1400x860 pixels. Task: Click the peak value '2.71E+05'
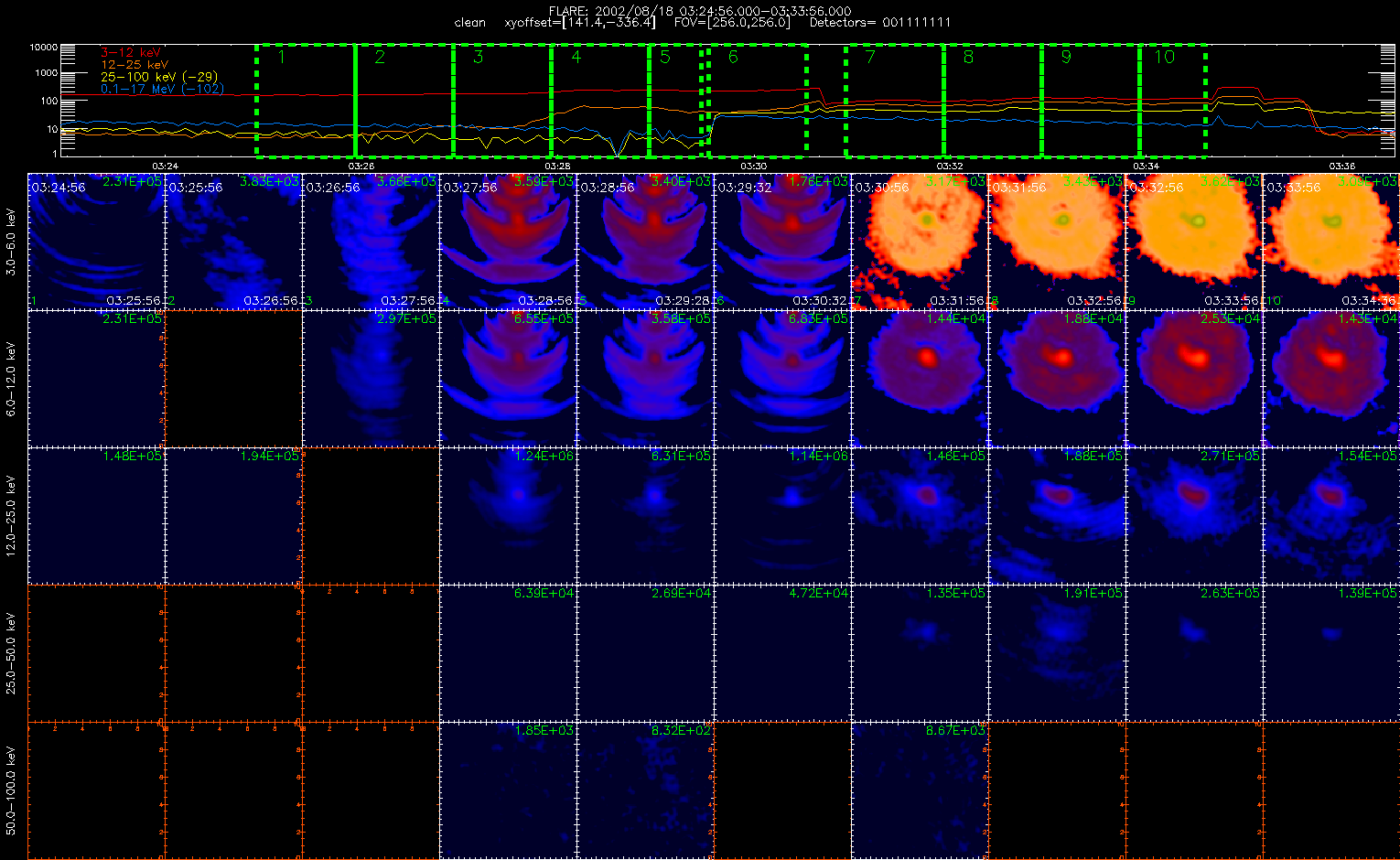[x=1230, y=457]
